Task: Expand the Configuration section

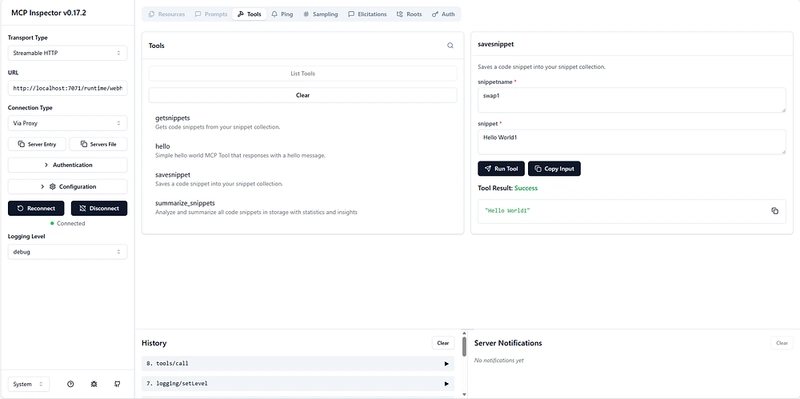Action: click(67, 187)
